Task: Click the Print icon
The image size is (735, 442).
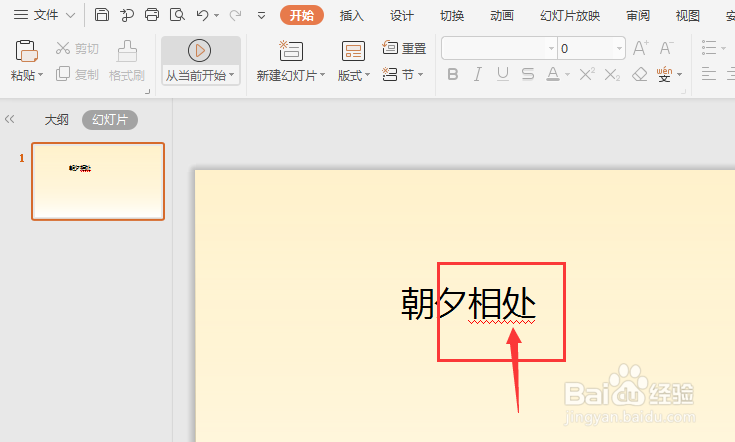Action: click(152, 15)
